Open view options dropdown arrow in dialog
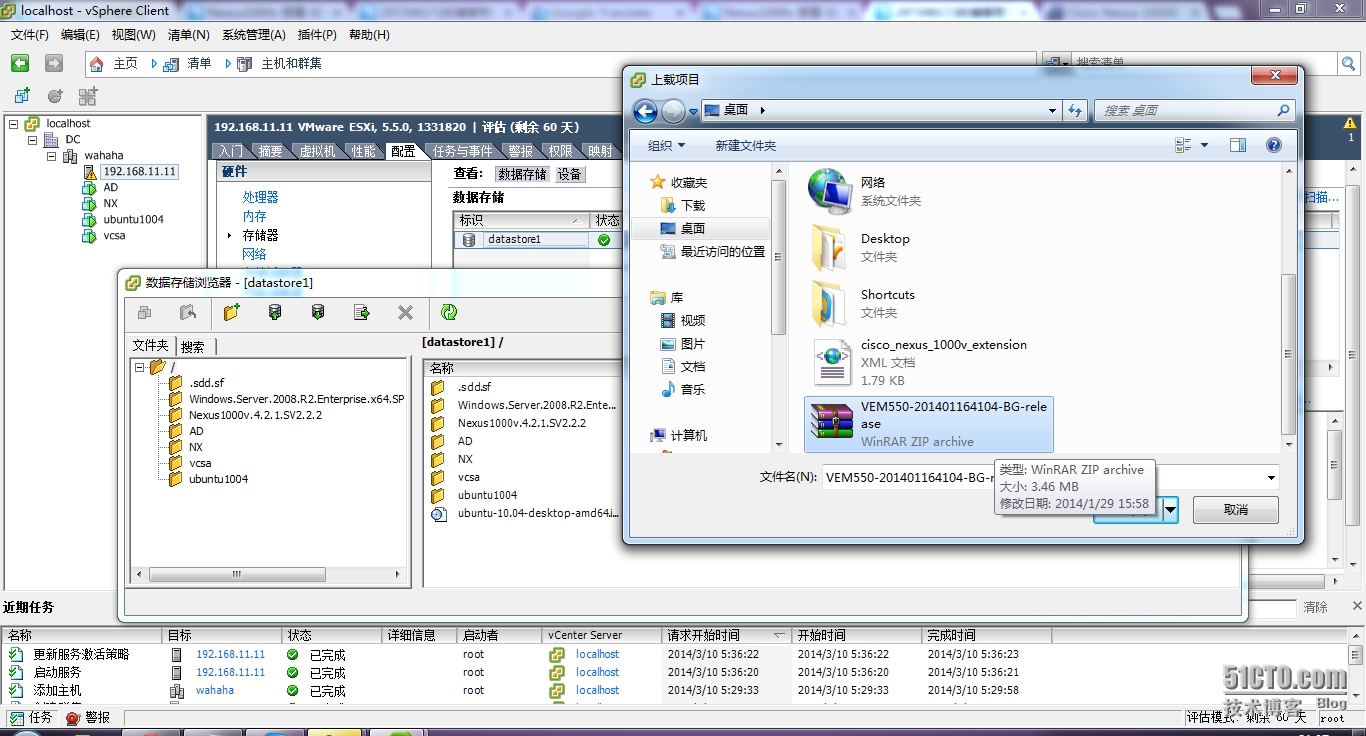The image size is (1366, 736). 1204,145
